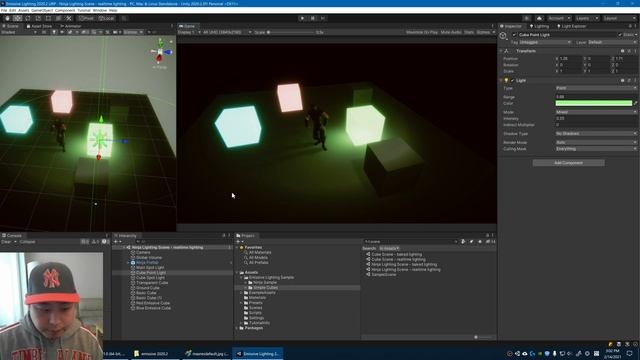Expand the Ninja Prefab hierarchy item

click(129, 263)
